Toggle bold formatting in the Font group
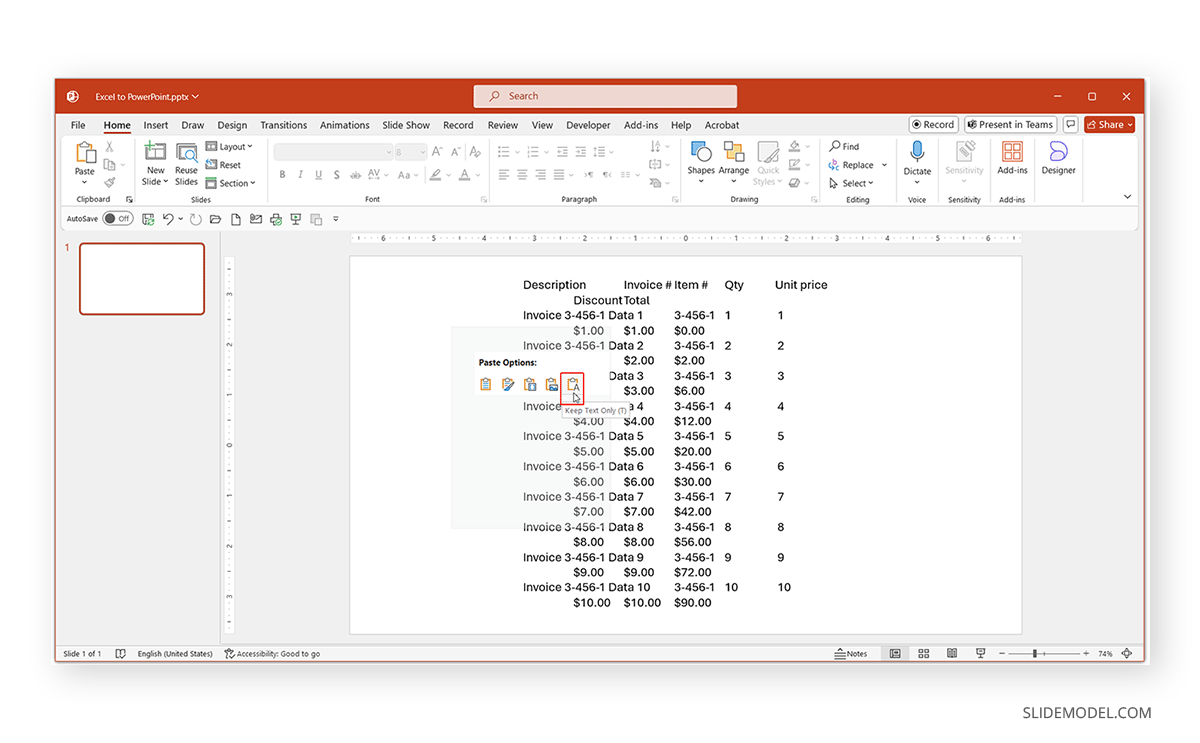 (x=283, y=174)
